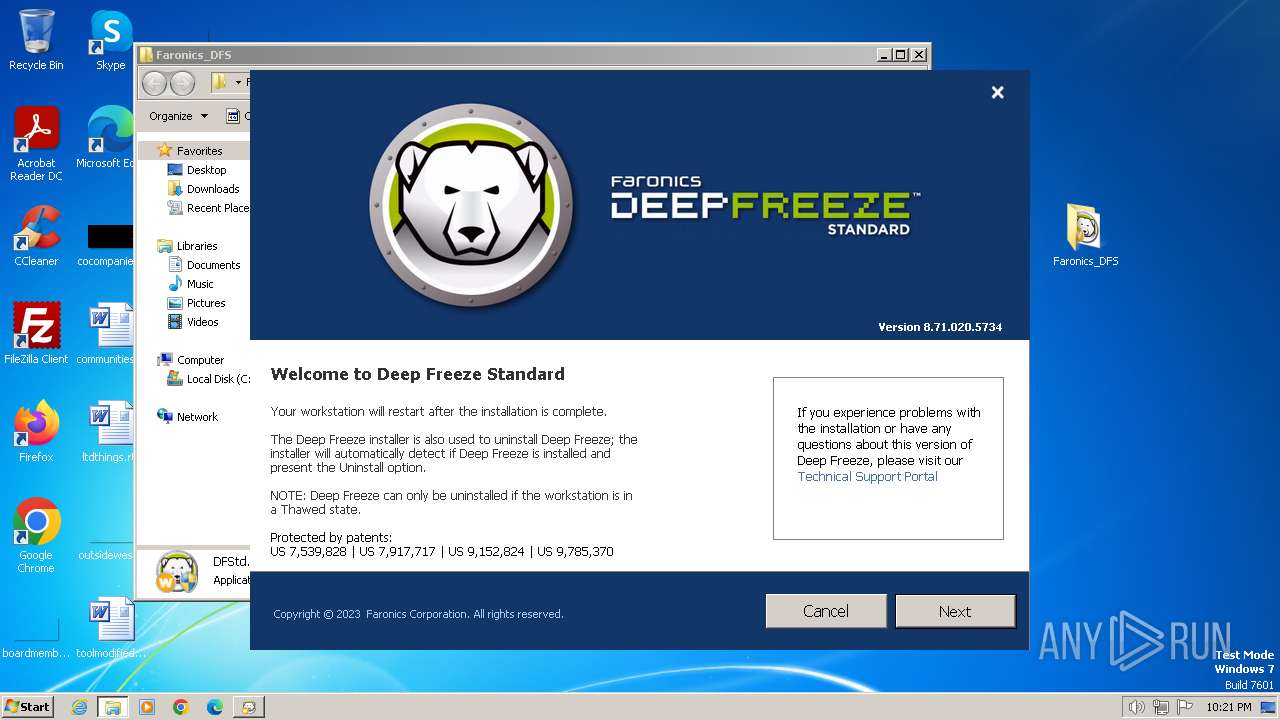Screen dimensions: 1280x720
Task: Open the Pictures library
Action: [x=206, y=303]
